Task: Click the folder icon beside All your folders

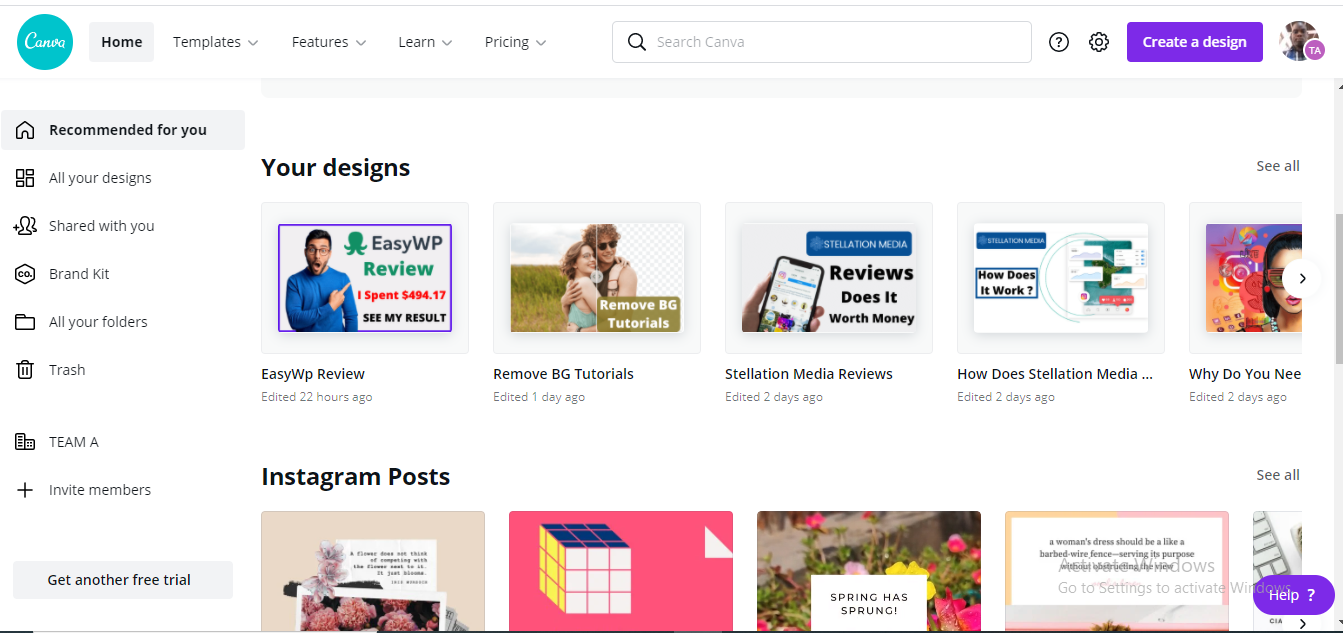Action: (25, 322)
